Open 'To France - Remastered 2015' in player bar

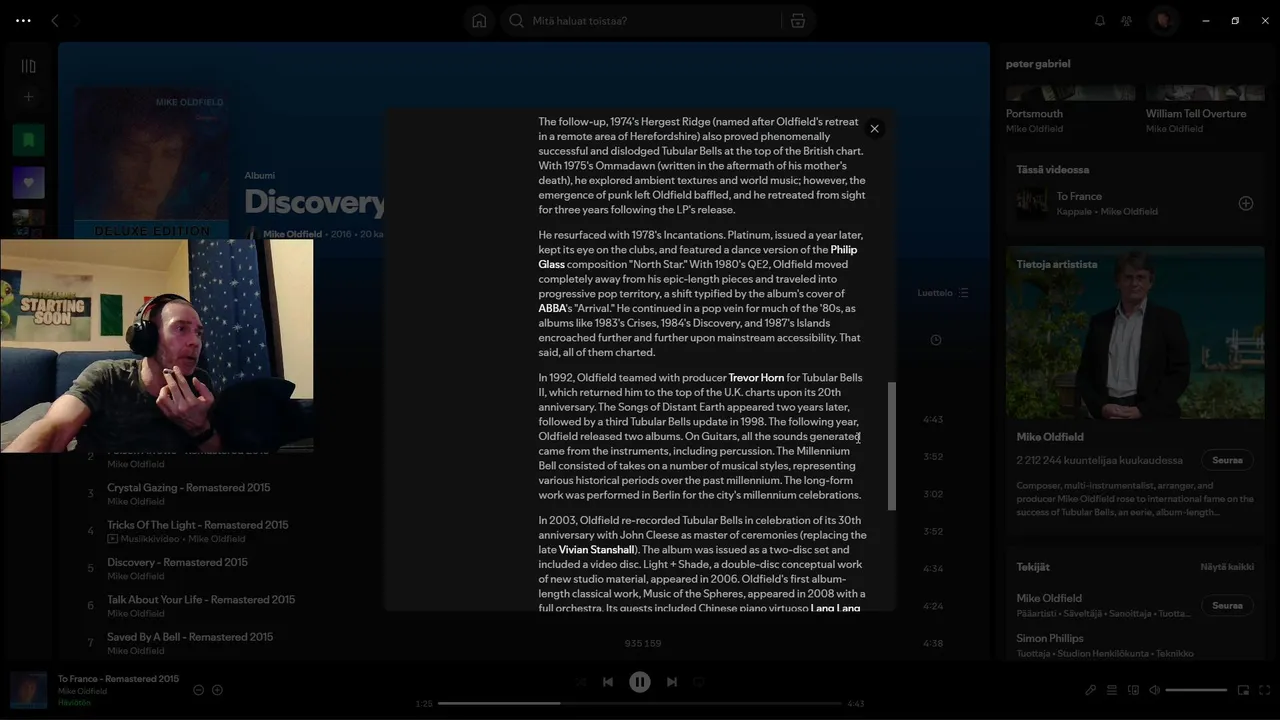tap(118, 679)
